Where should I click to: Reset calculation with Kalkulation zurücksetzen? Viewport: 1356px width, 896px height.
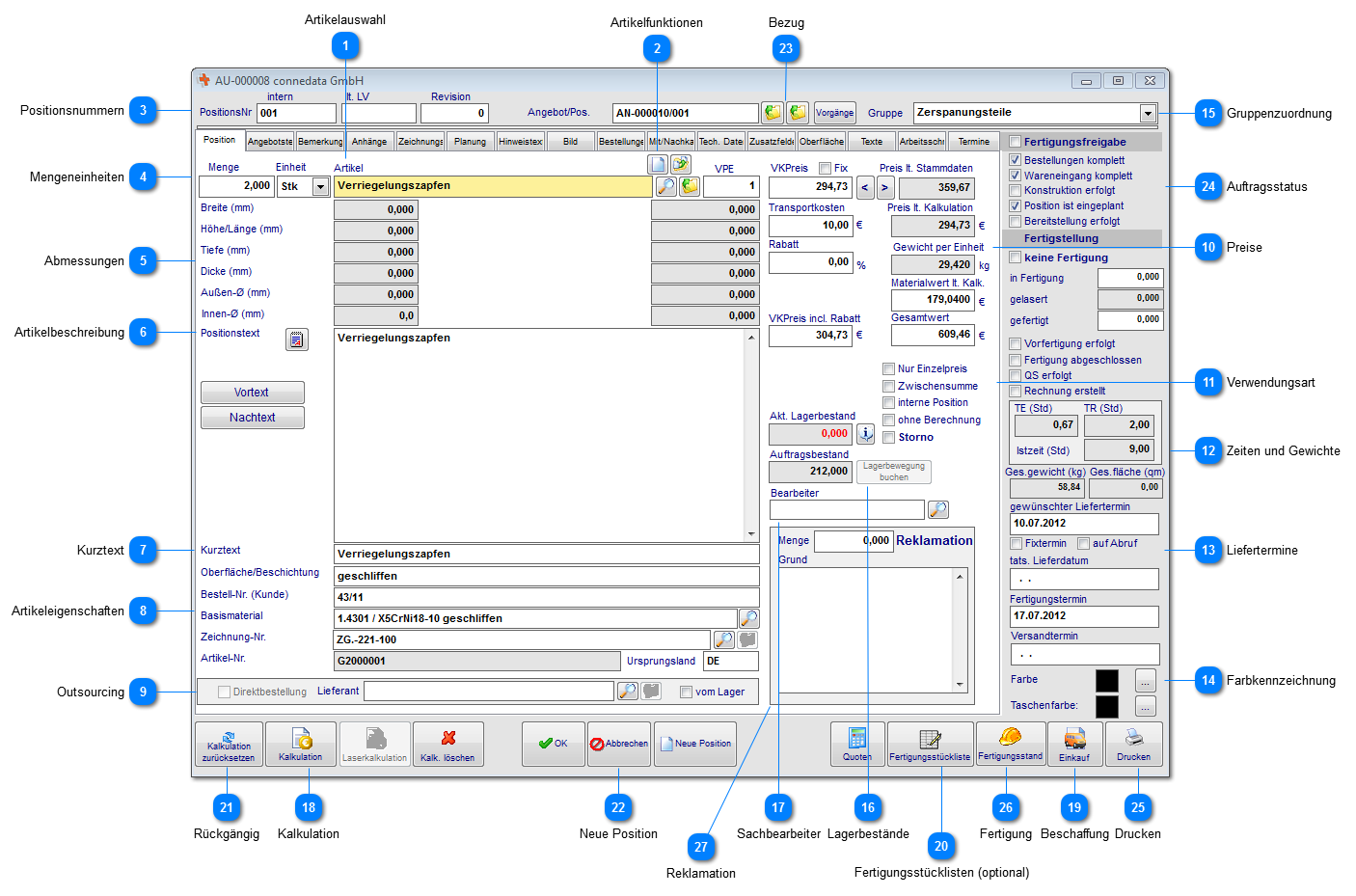tap(229, 745)
